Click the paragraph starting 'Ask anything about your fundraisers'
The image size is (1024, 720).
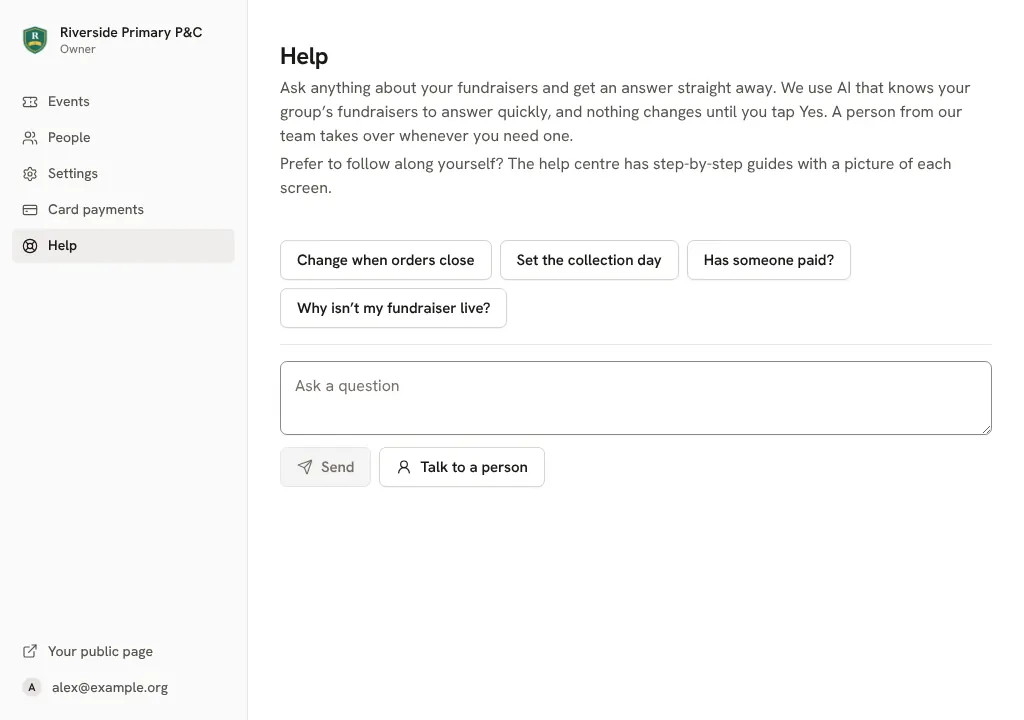626,112
